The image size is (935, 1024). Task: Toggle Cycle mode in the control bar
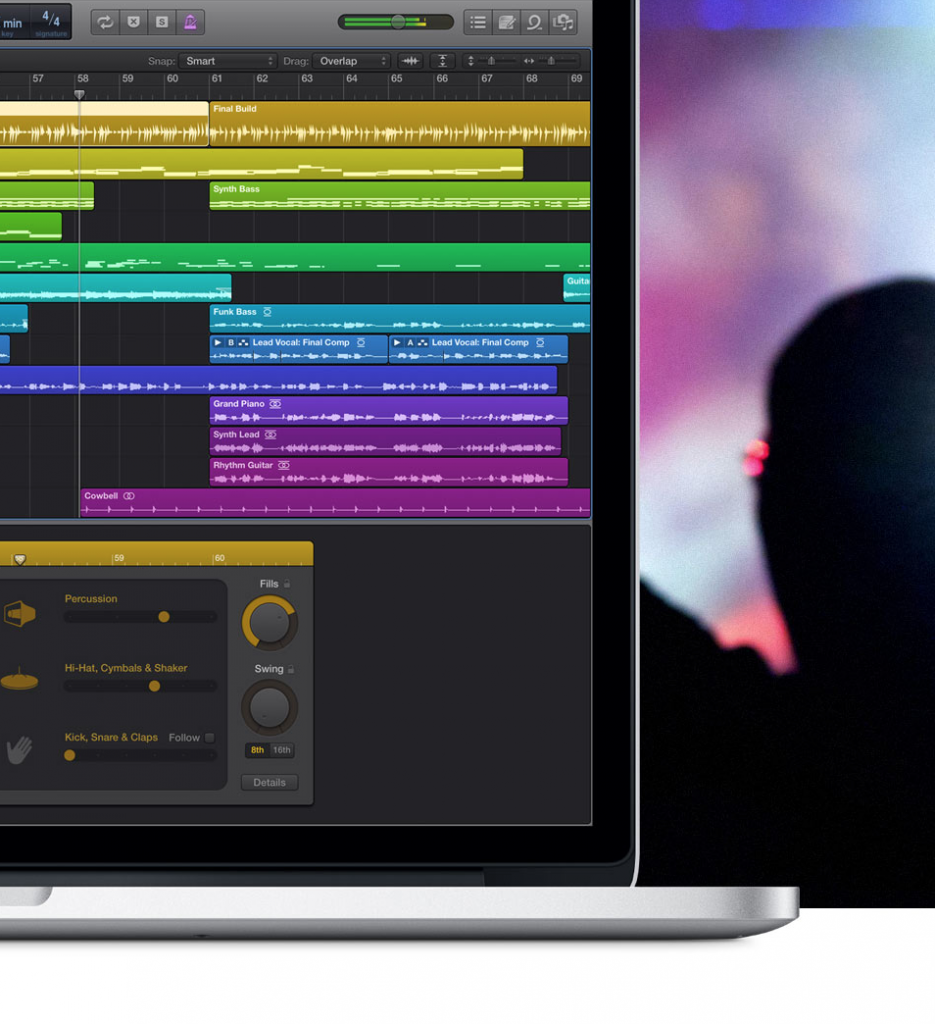(104, 22)
